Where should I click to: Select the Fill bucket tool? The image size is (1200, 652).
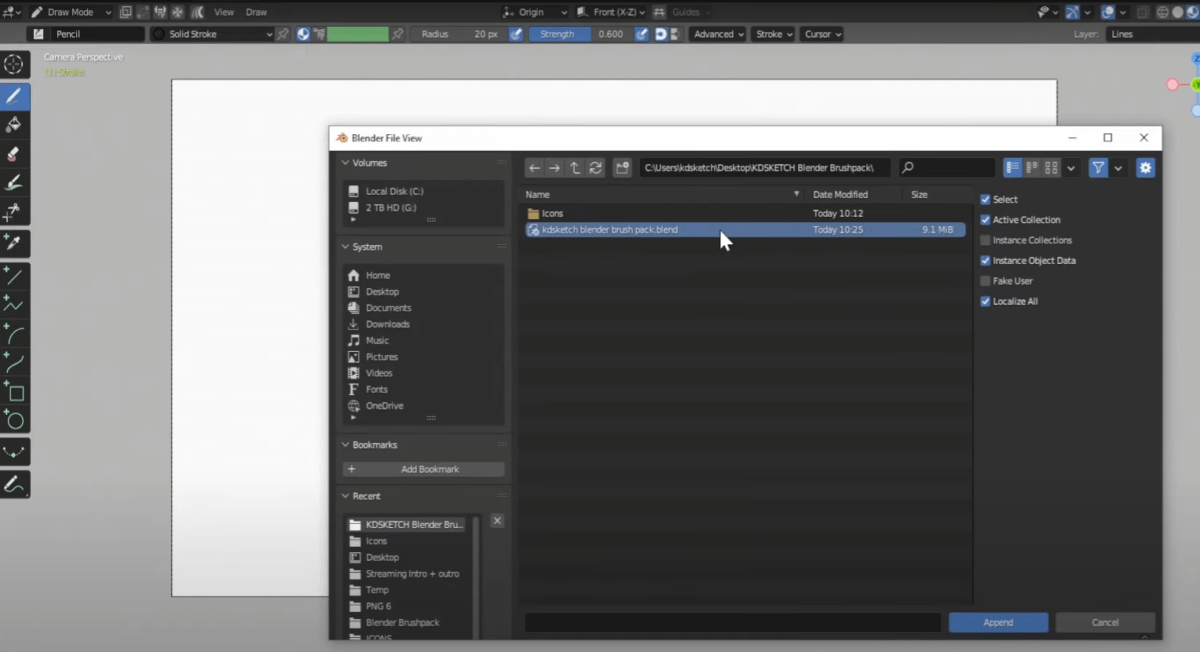click(14, 125)
